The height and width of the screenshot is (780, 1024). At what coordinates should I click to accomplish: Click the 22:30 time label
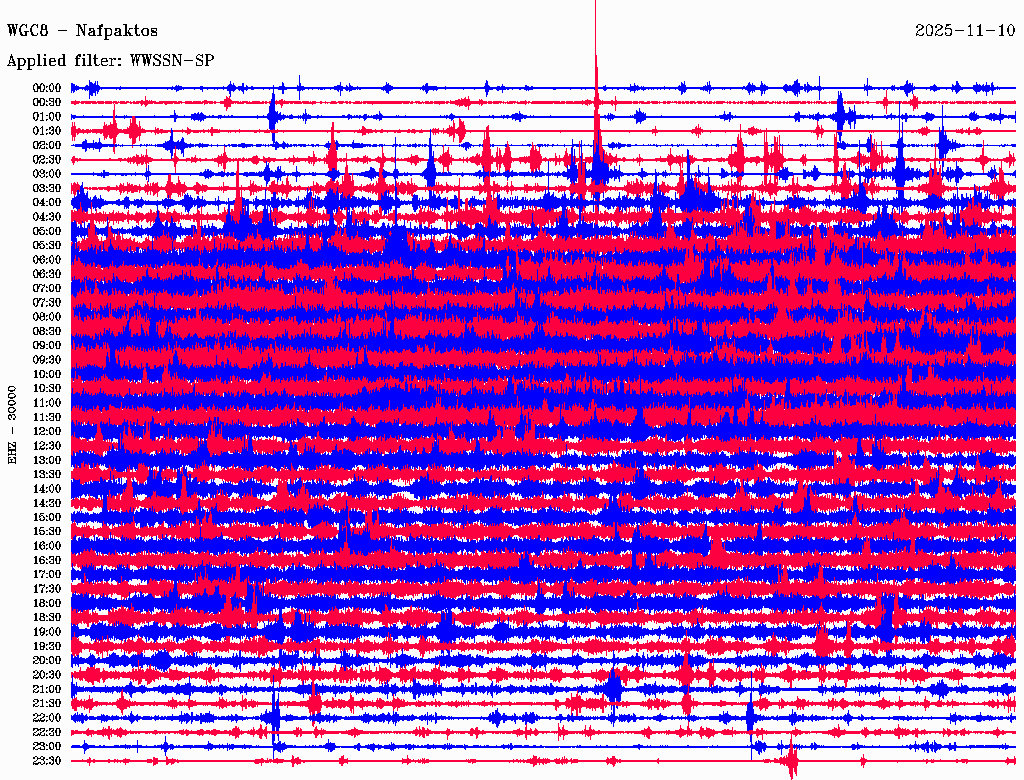[x=47, y=732]
